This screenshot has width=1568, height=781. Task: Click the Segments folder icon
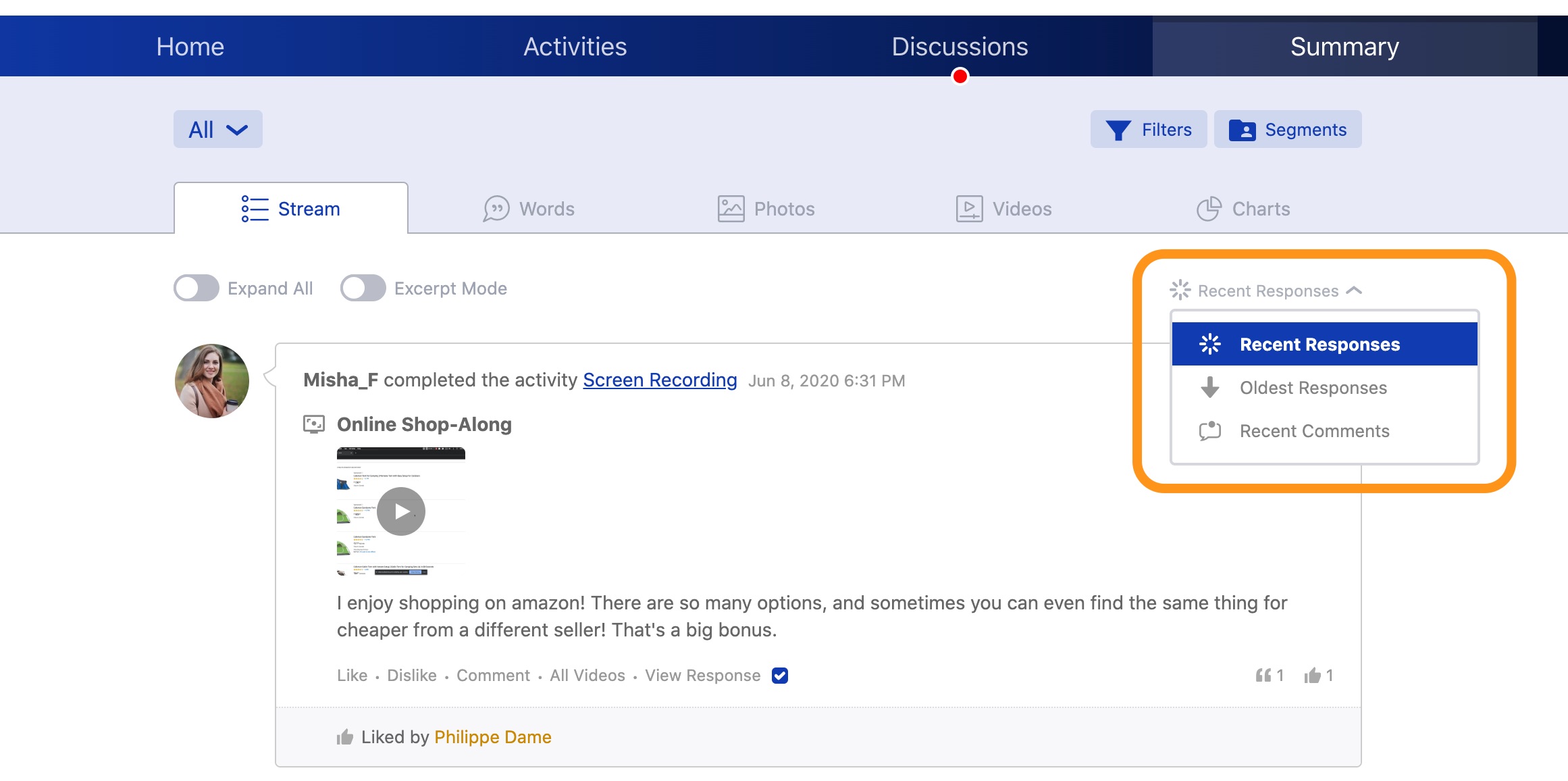tap(1242, 130)
